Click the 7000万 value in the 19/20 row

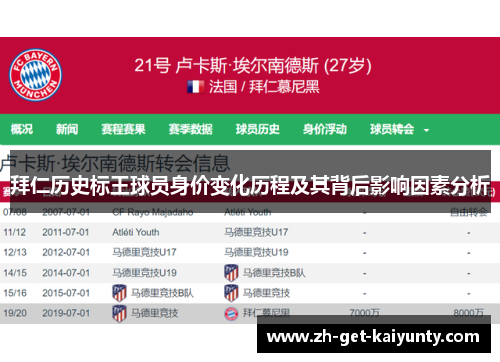tap(364, 313)
